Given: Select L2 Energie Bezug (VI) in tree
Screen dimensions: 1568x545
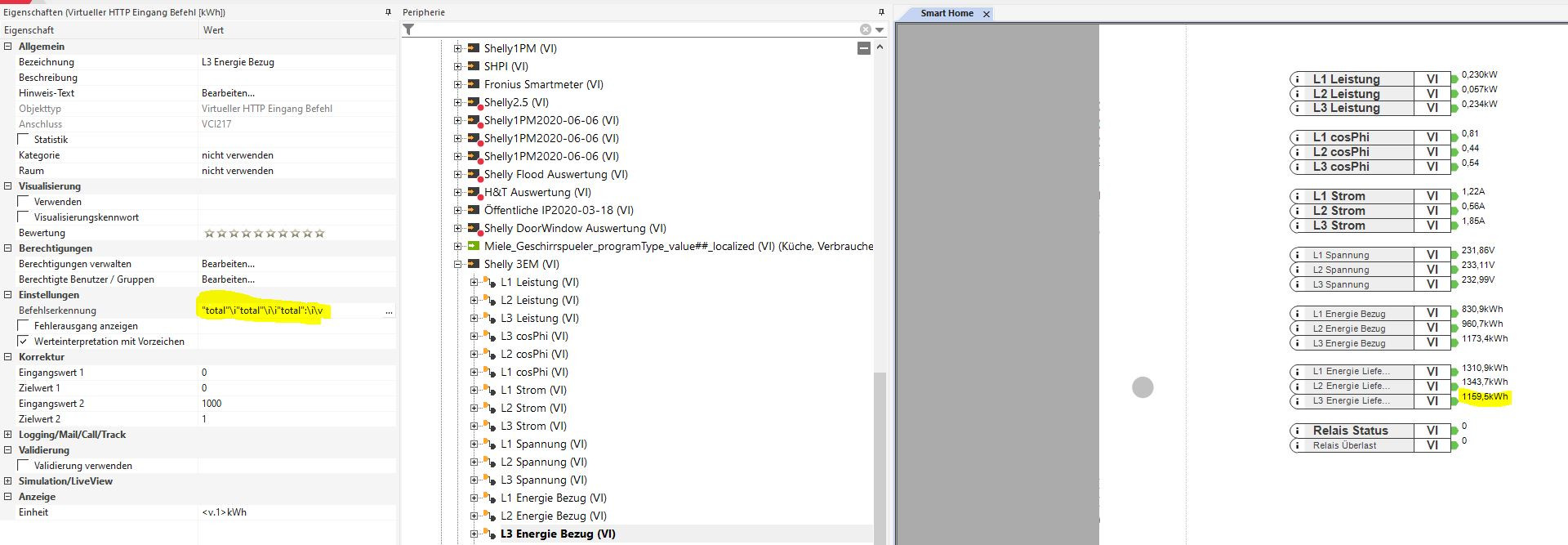Looking at the screenshot, I should click(553, 516).
